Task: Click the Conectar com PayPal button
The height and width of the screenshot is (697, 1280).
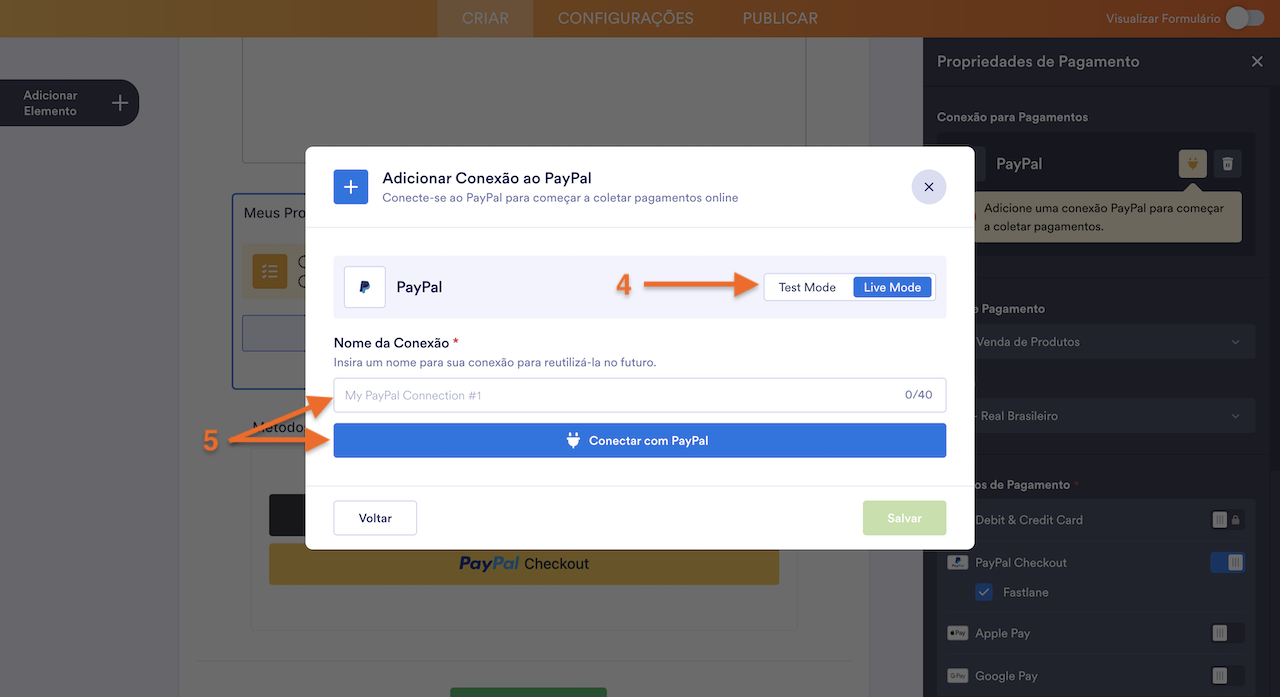Action: (639, 440)
